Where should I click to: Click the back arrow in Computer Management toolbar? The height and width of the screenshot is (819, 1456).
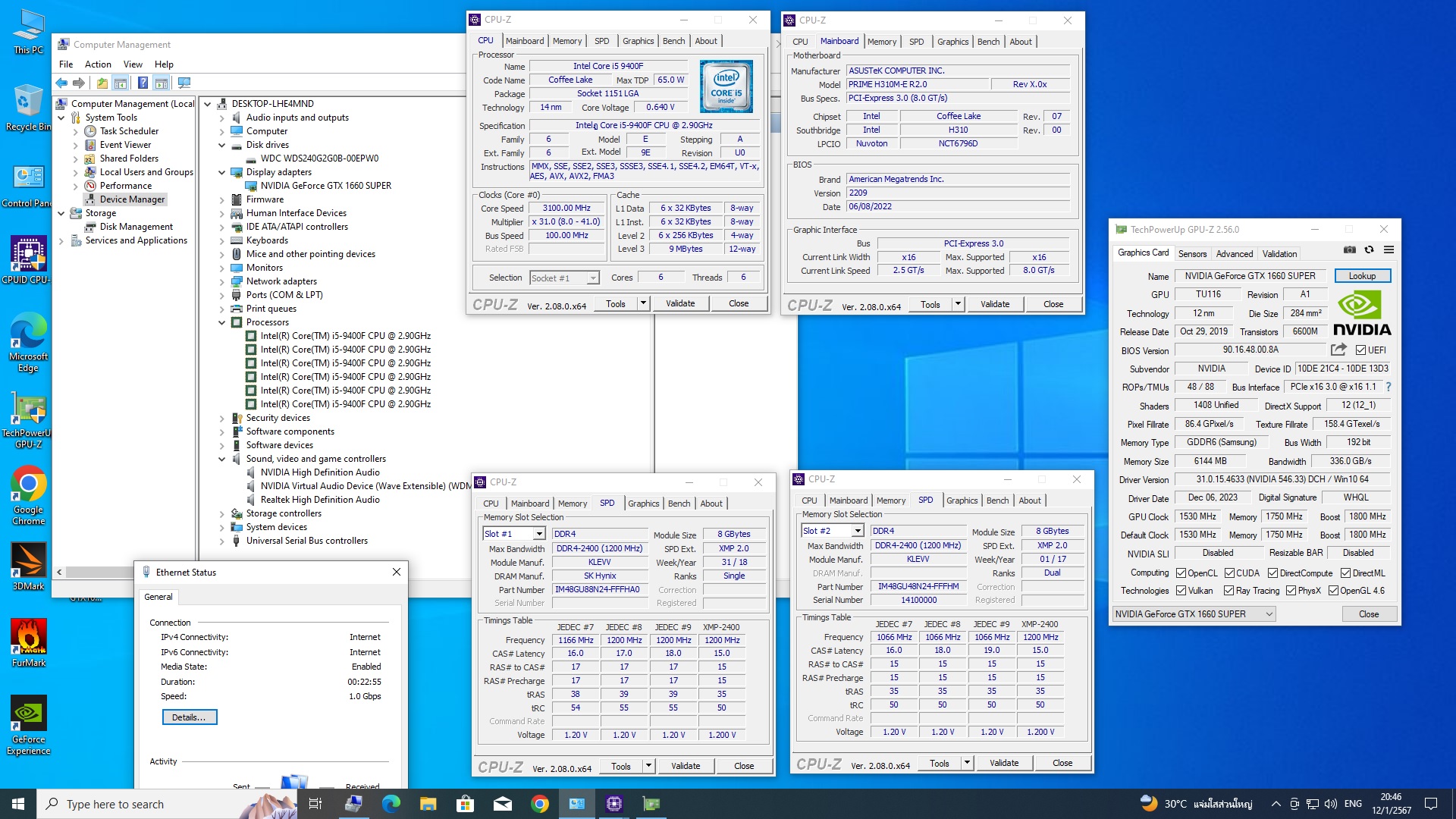coord(62,83)
